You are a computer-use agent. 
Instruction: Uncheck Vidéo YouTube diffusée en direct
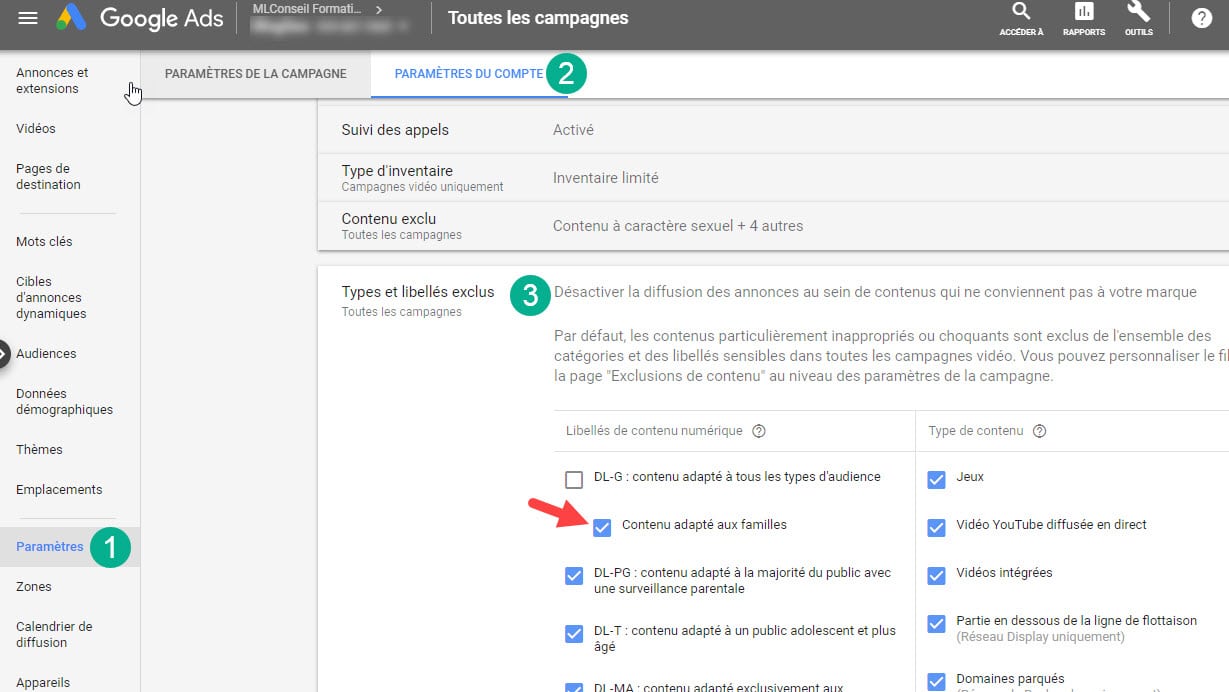pyautogui.click(x=937, y=525)
